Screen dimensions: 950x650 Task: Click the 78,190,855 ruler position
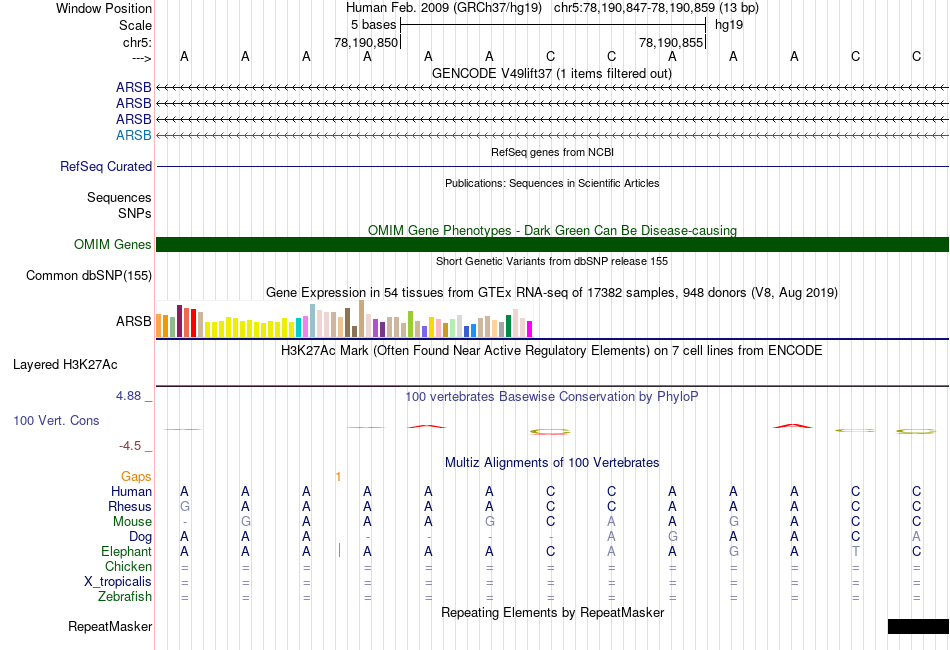click(x=671, y=42)
